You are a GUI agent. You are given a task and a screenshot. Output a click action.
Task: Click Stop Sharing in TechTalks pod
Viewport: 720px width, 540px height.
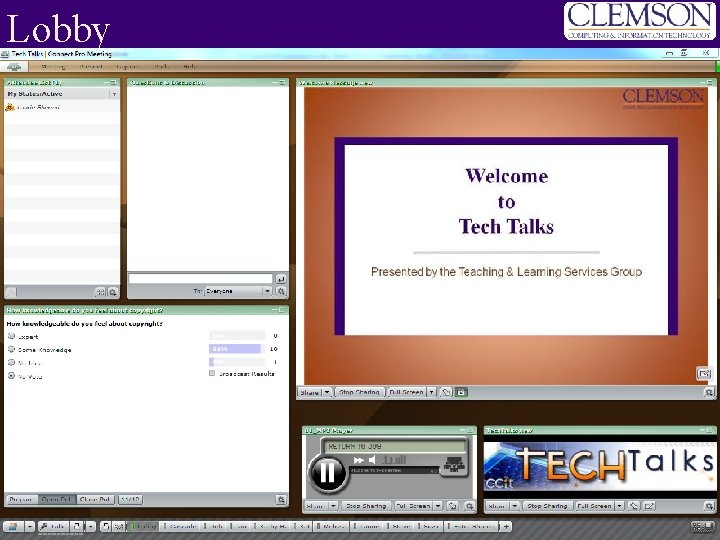point(547,506)
